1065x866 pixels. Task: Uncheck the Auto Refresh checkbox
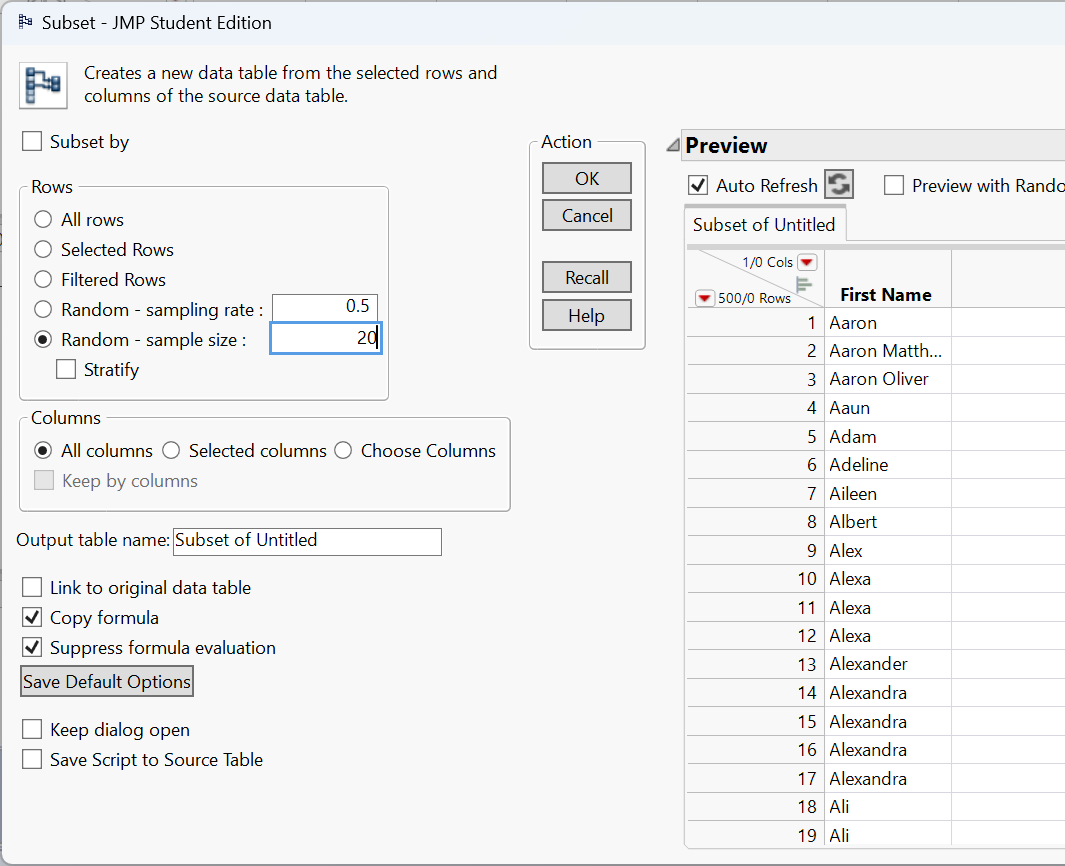pyautogui.click(x=698, y=186)
